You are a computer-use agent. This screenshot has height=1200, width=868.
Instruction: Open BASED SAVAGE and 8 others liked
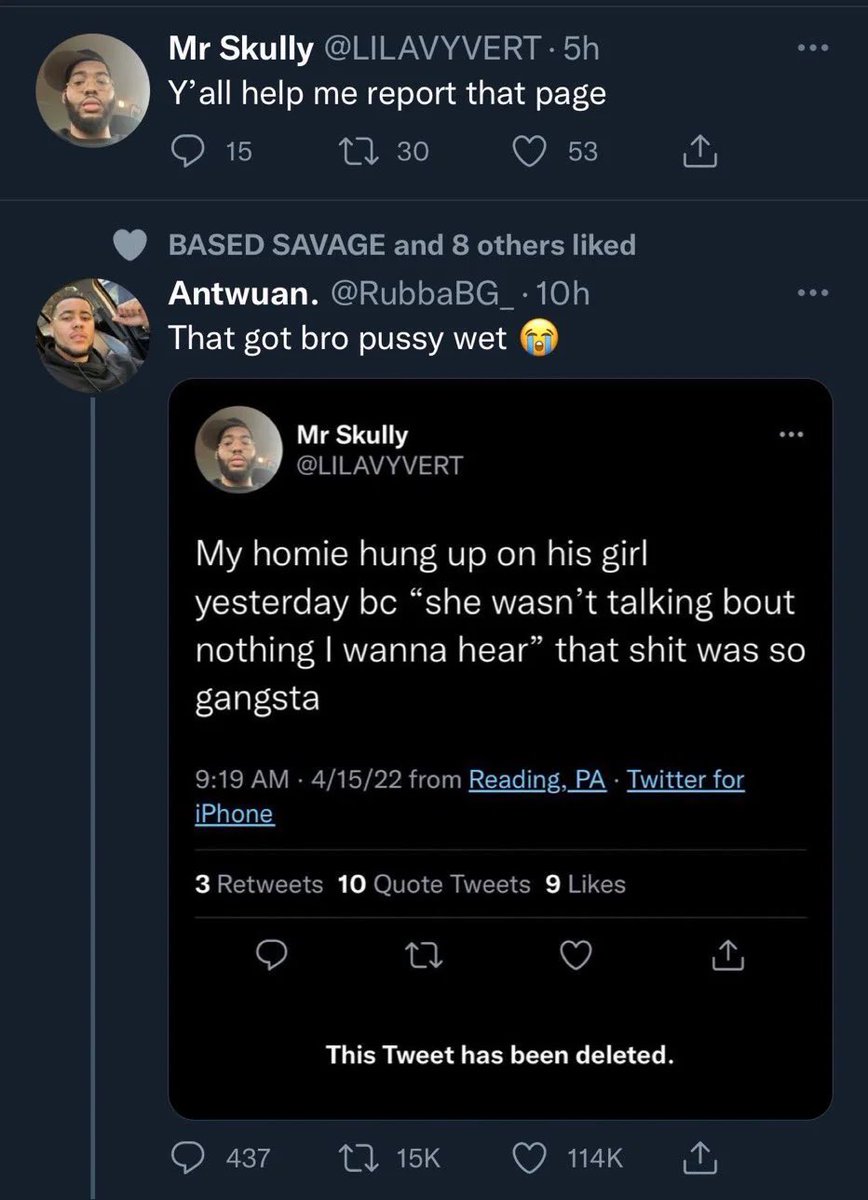[402, 245]
